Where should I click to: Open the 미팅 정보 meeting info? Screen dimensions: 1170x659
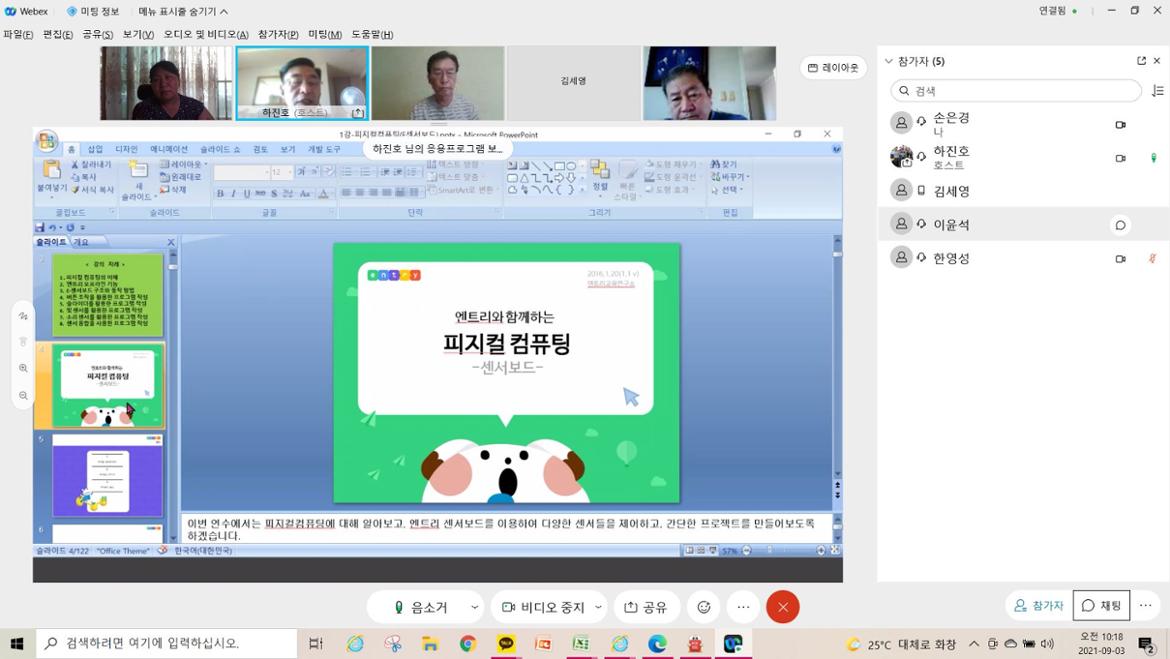point(93,11)
